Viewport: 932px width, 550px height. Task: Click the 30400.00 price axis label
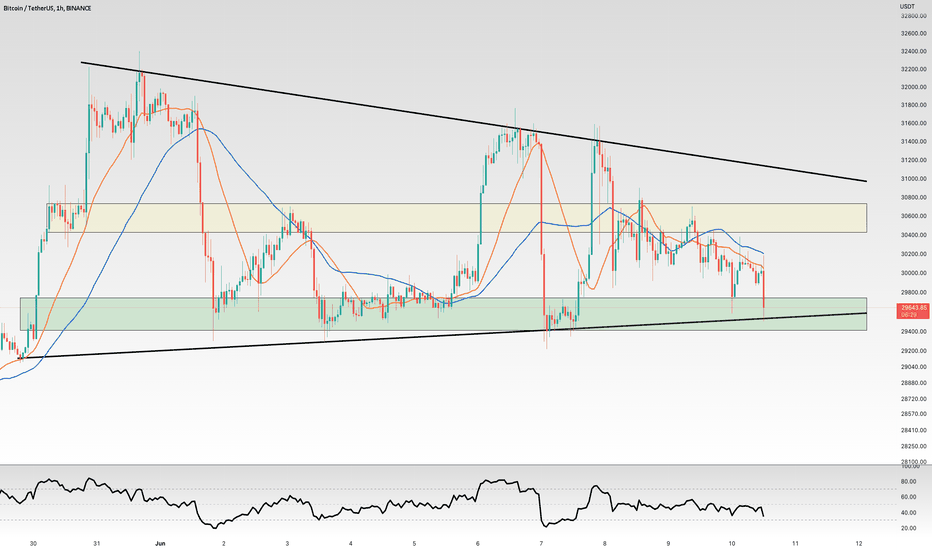(914, 235)
